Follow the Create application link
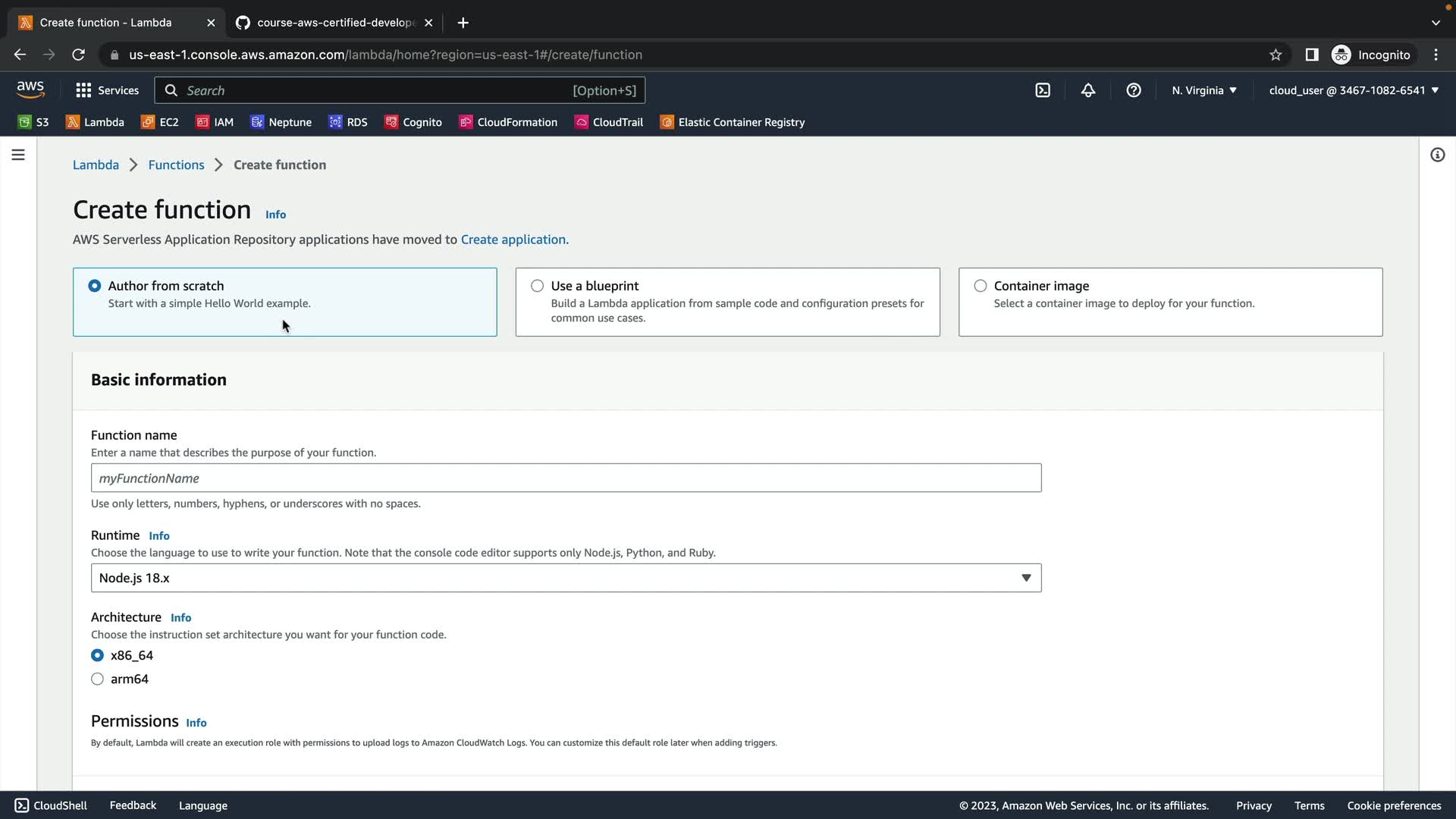This screenshot has height=819, width=1456. (513, 240)
